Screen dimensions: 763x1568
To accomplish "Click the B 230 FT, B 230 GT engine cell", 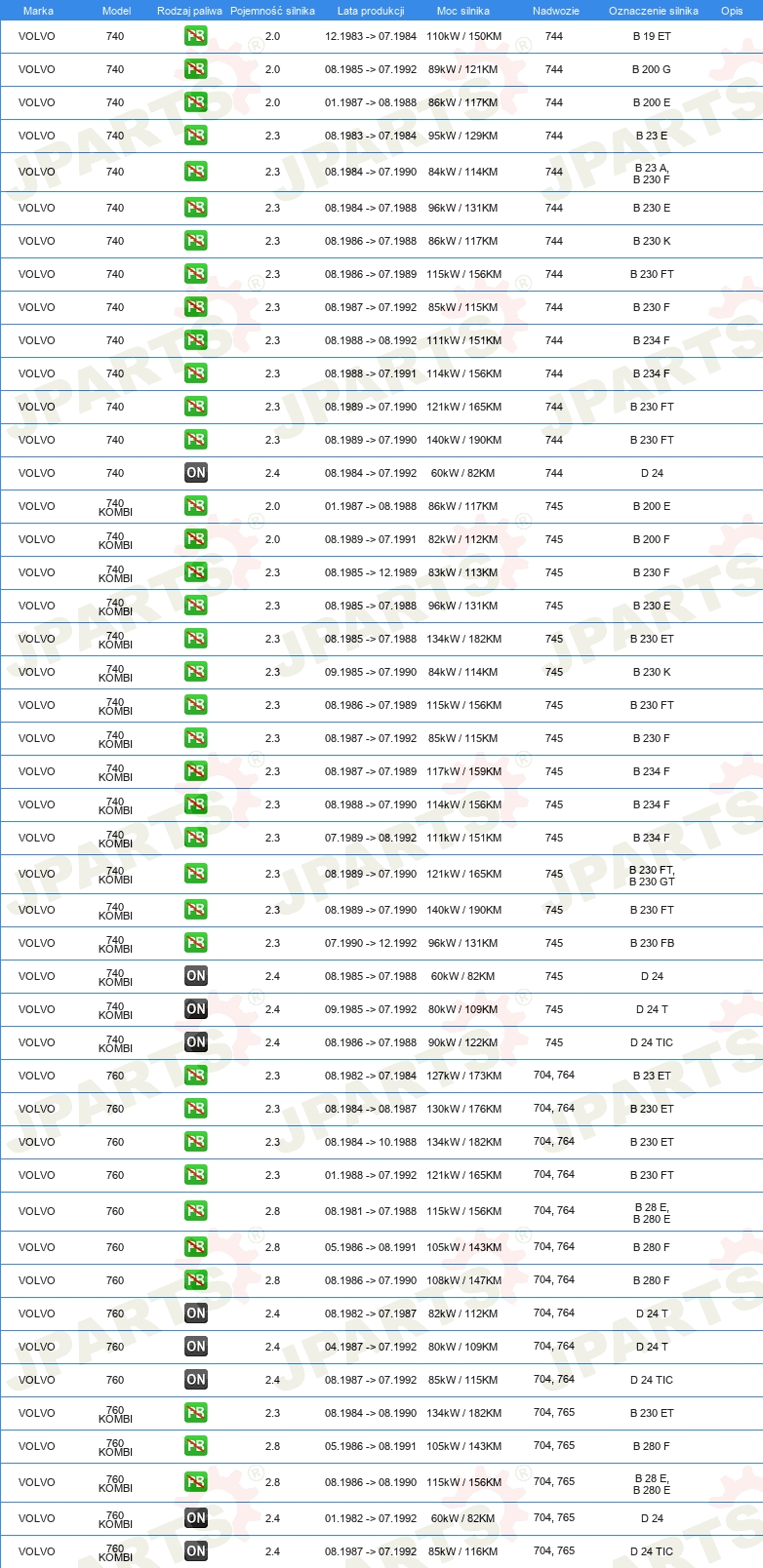I will (652, 876).
